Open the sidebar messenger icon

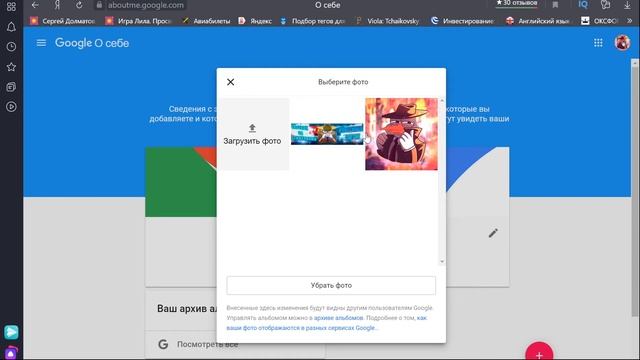(x=11, y=332)
